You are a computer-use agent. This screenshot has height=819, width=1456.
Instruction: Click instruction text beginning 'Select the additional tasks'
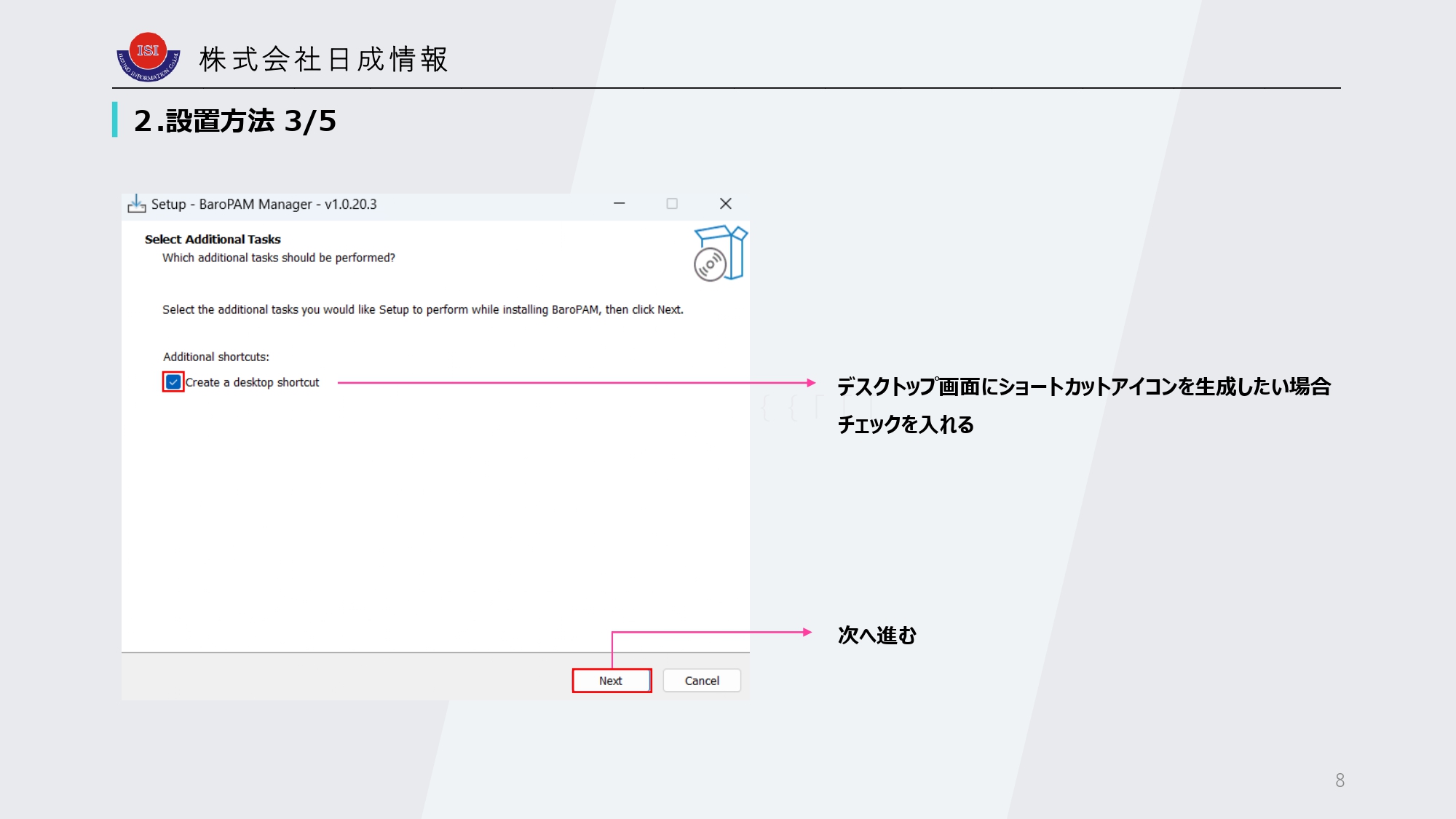point(423,309)
